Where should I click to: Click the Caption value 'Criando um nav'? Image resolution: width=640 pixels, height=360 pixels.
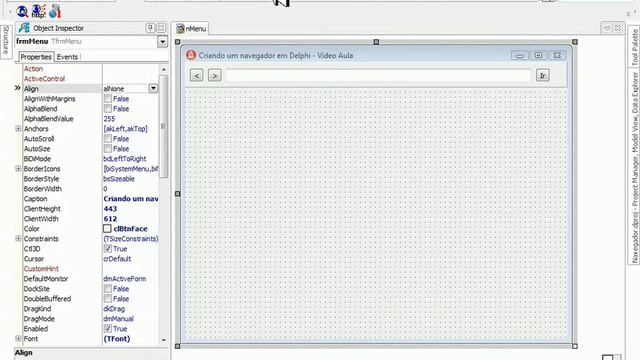[x=131, y=199]
